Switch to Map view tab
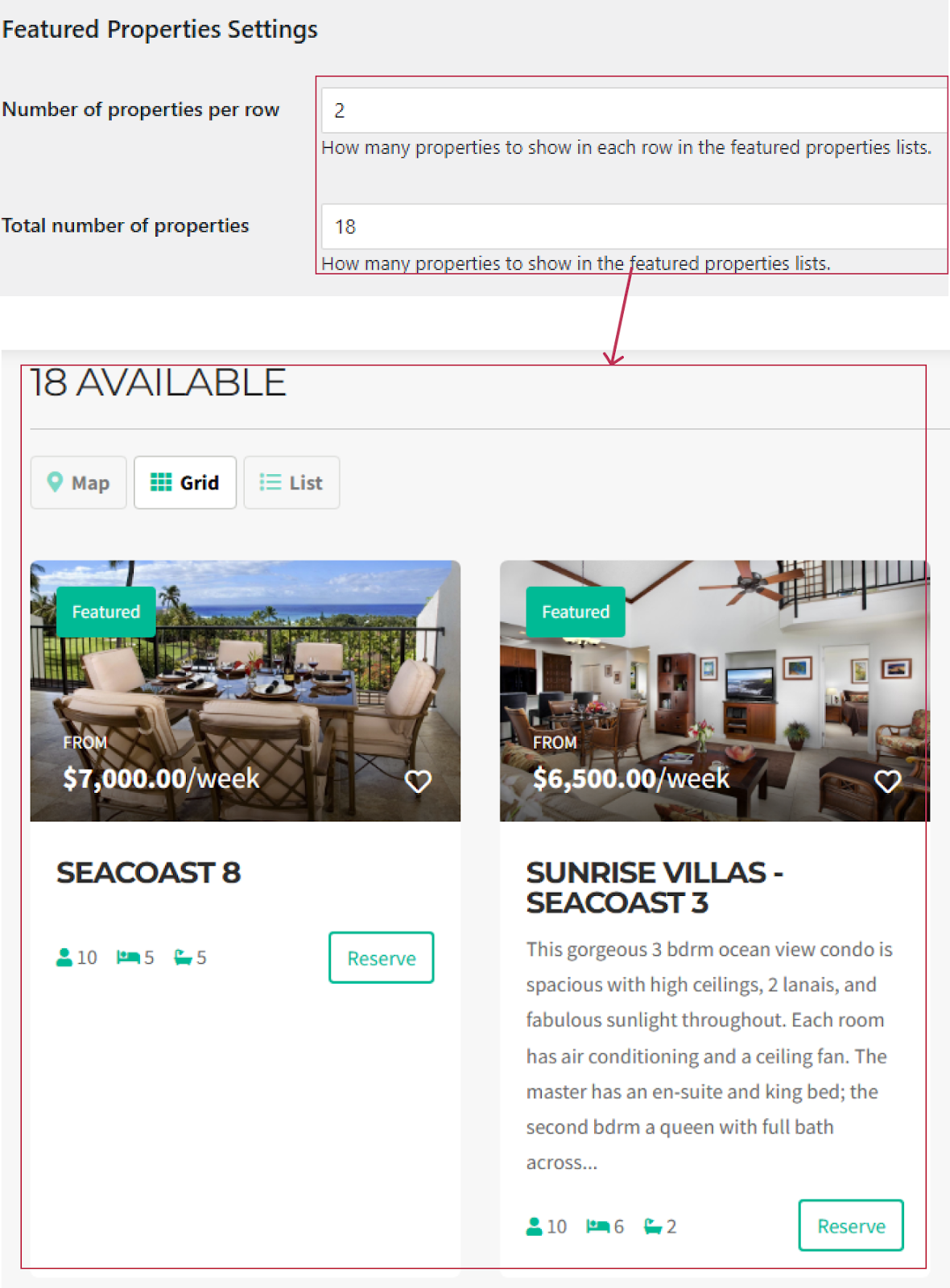The height and width of the screenshot is (1288, 950). (x=78, y=482)
